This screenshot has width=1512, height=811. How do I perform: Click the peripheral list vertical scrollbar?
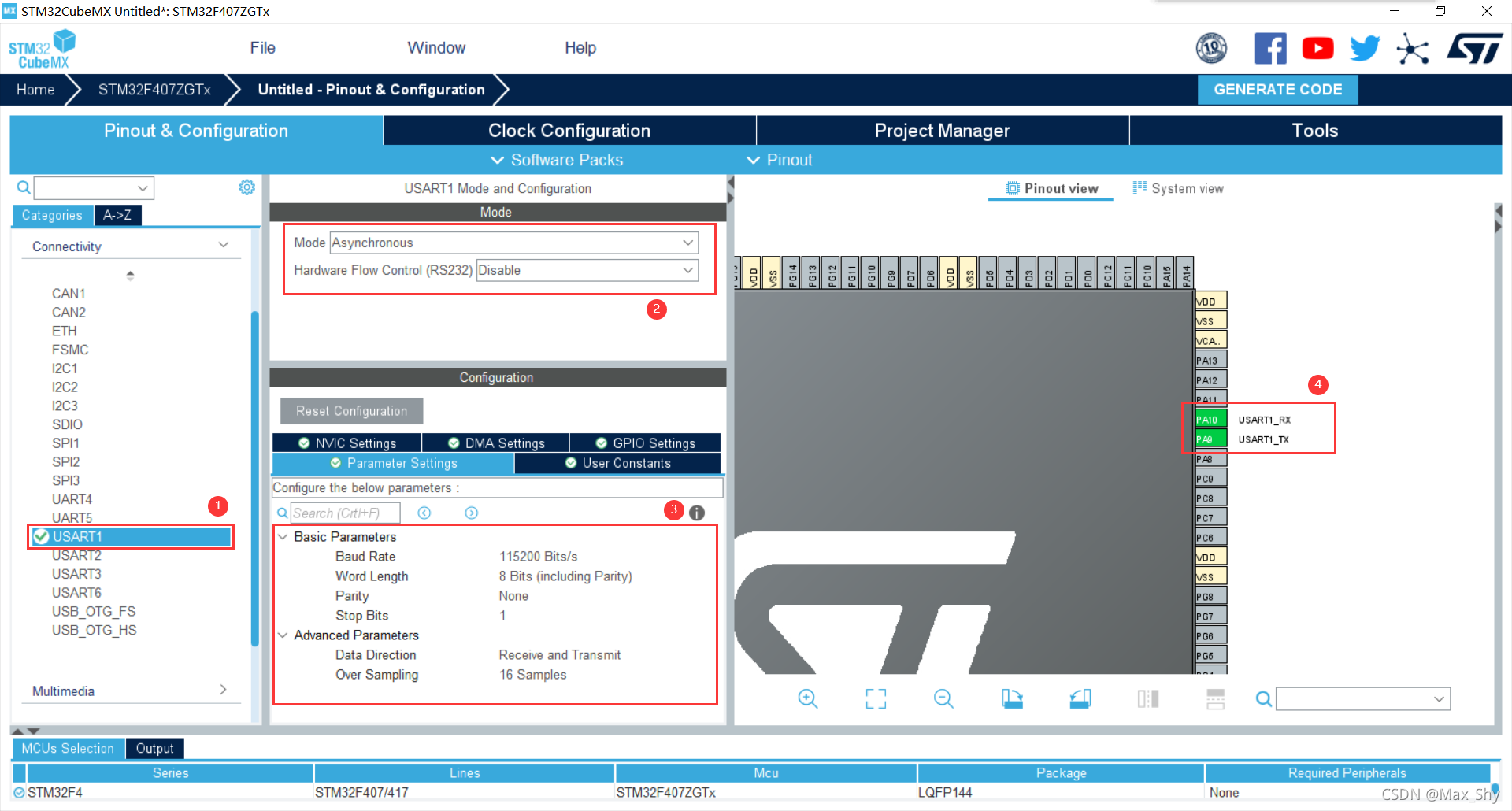pos(254,479)
